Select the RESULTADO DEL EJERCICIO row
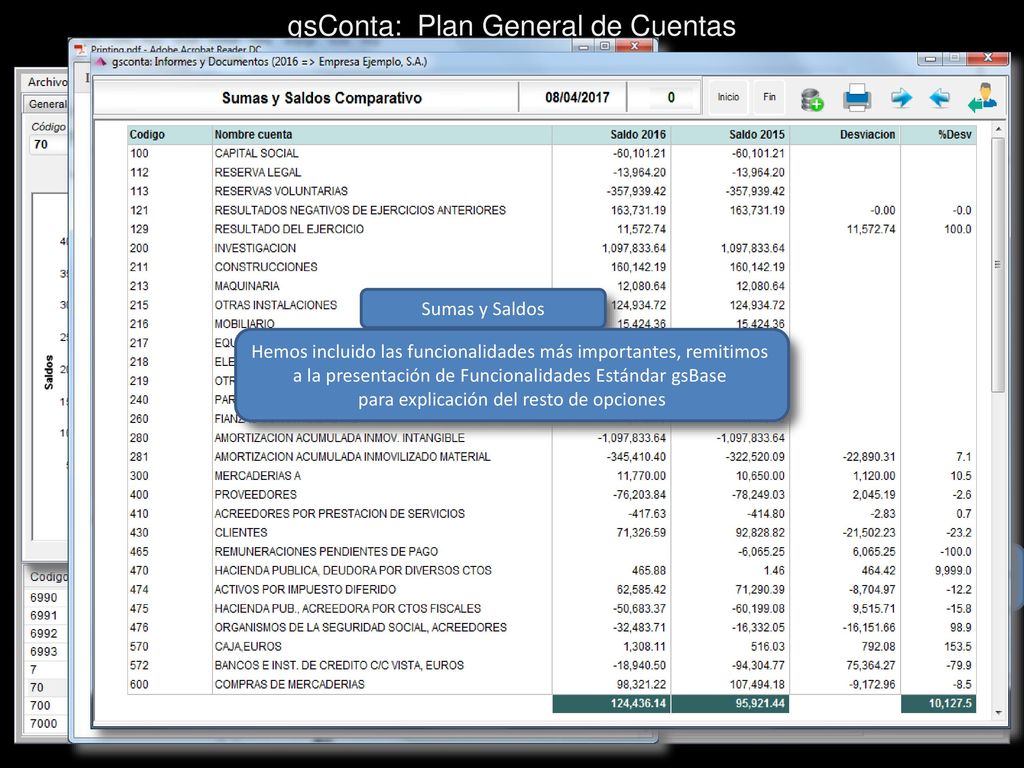 552,229
